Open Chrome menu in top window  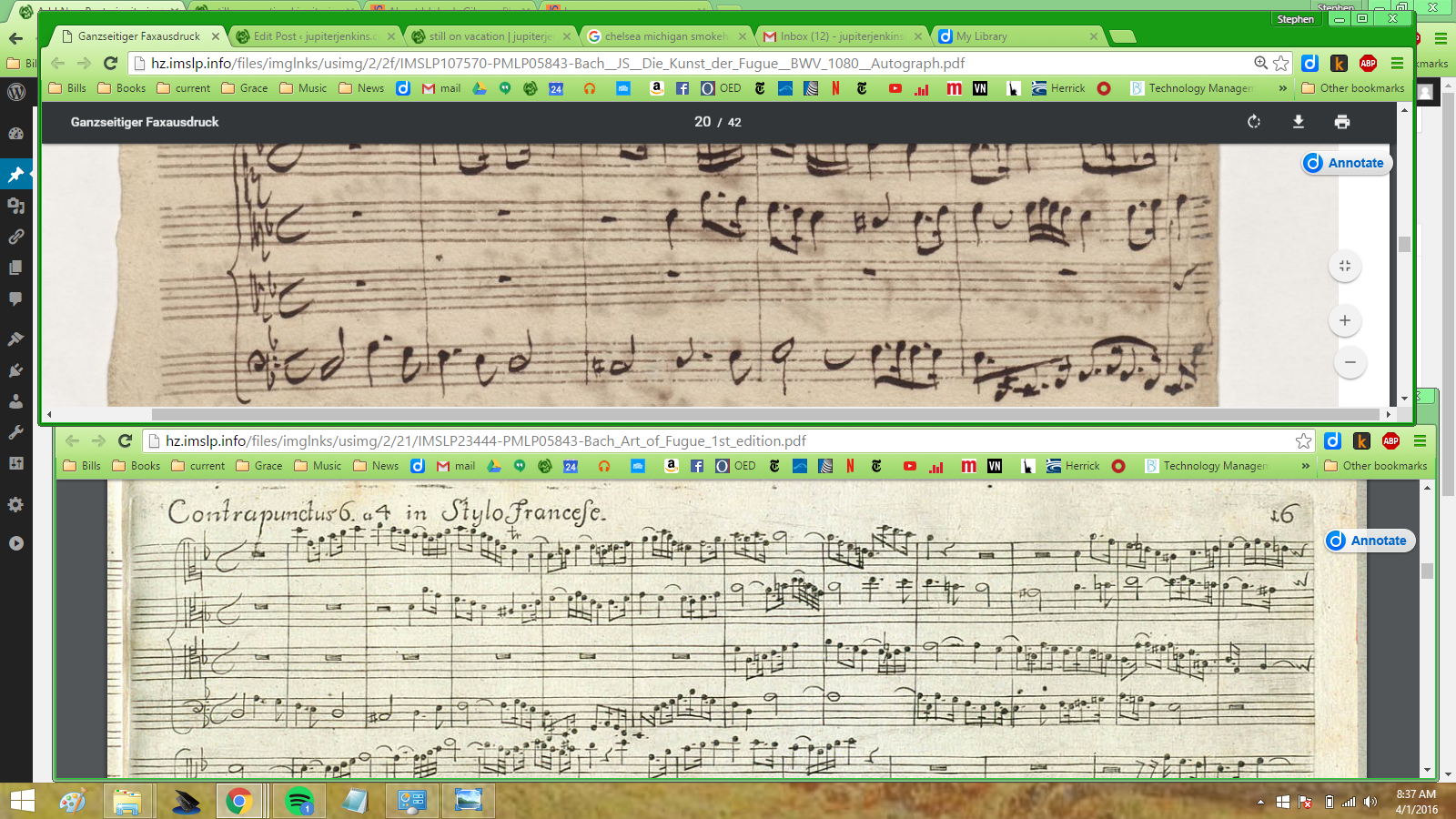[1397, 63]
